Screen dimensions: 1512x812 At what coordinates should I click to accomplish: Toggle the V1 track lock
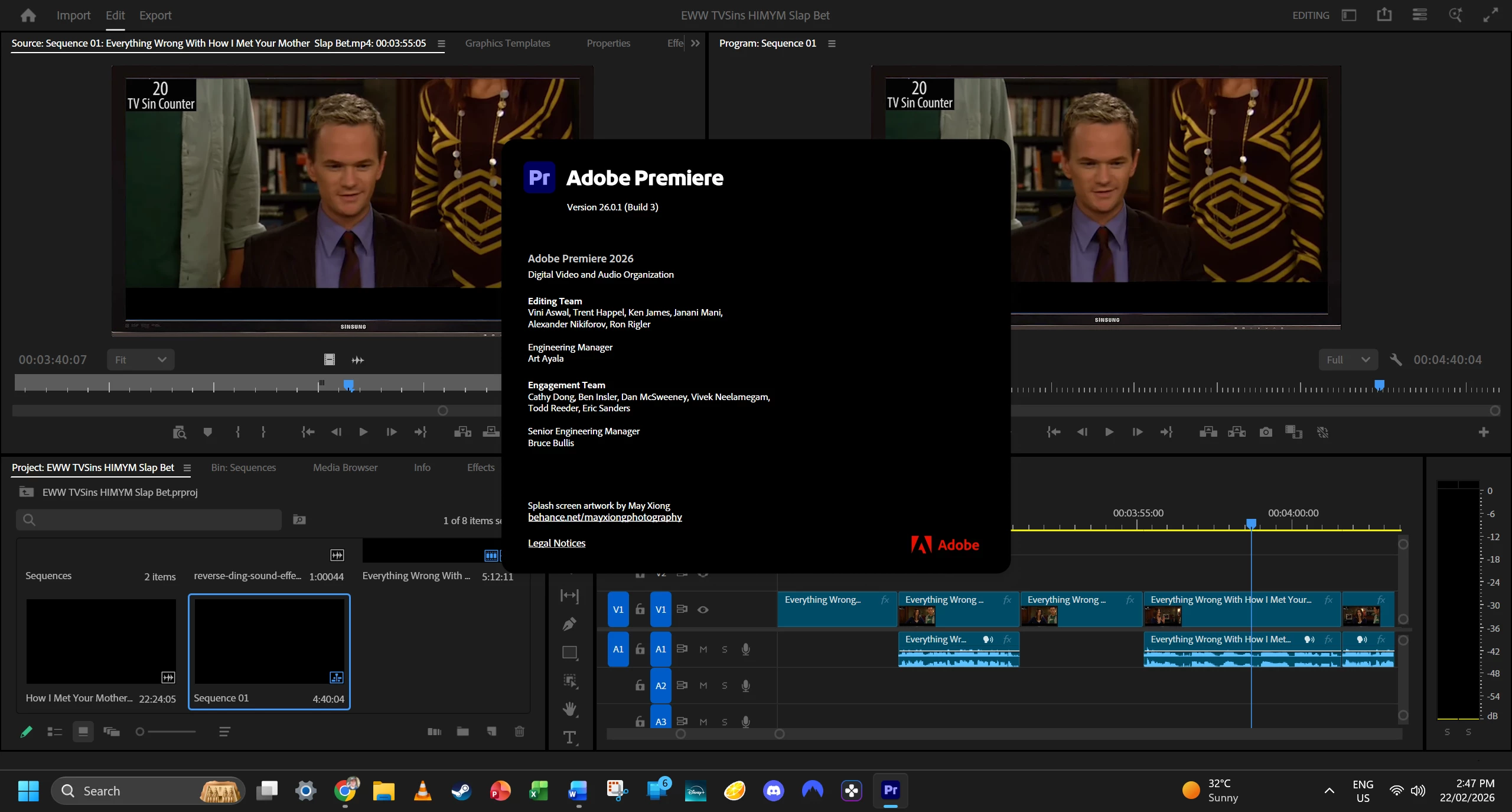(640, 609)
